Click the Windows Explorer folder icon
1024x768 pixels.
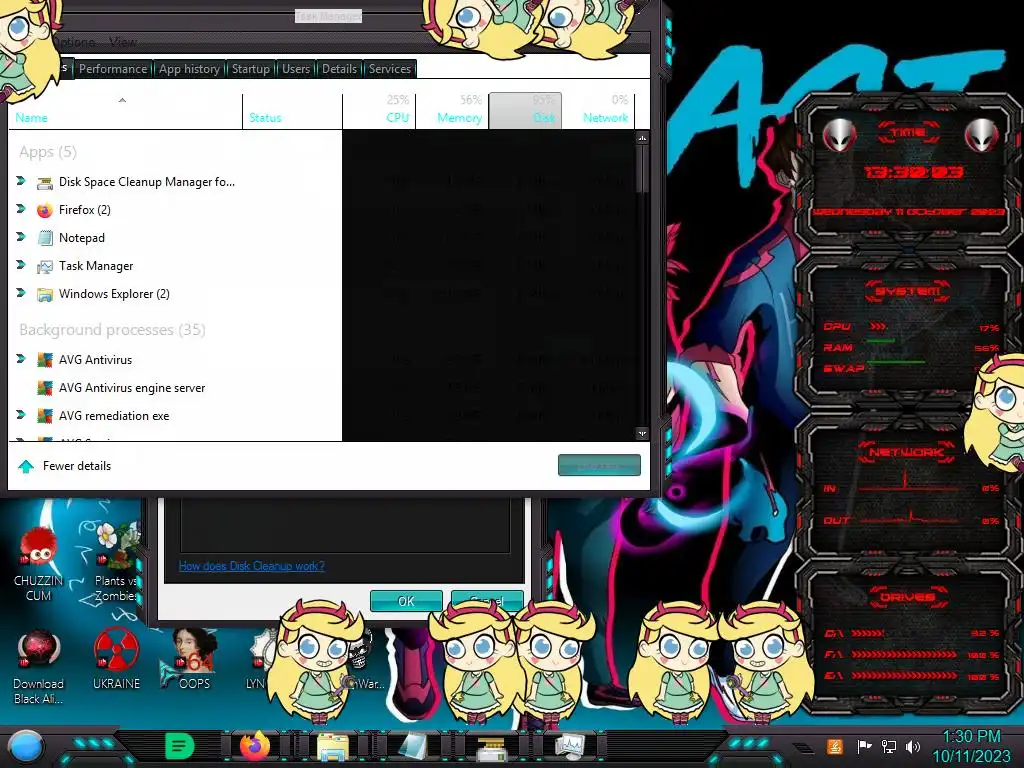[x=44, y=295]
